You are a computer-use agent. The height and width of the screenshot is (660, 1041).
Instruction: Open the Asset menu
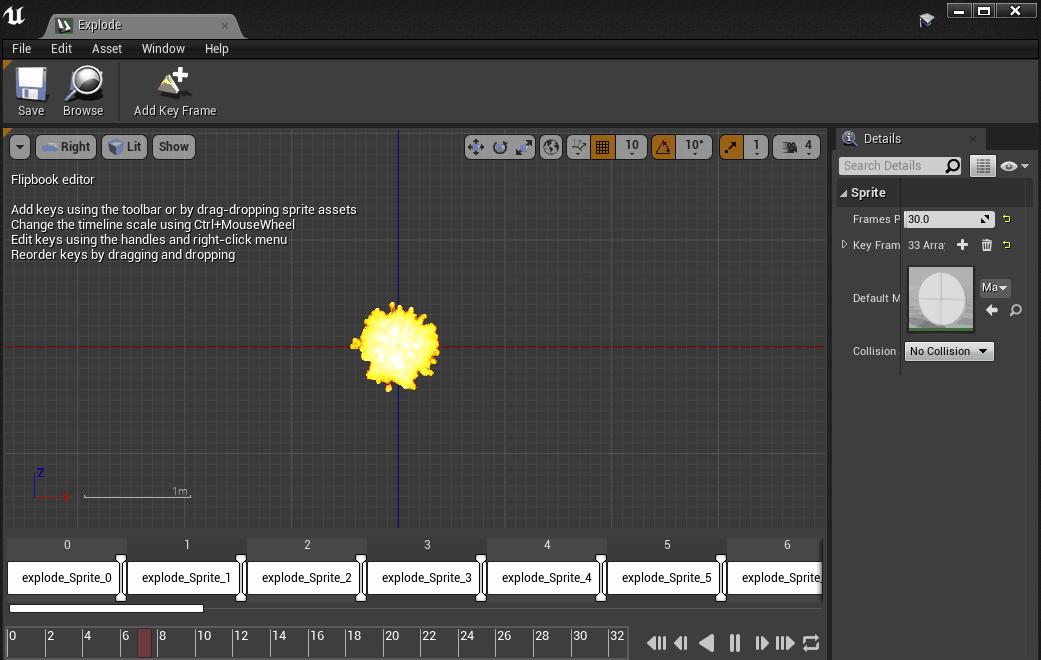pyautogui.click(x=106, y=48)
